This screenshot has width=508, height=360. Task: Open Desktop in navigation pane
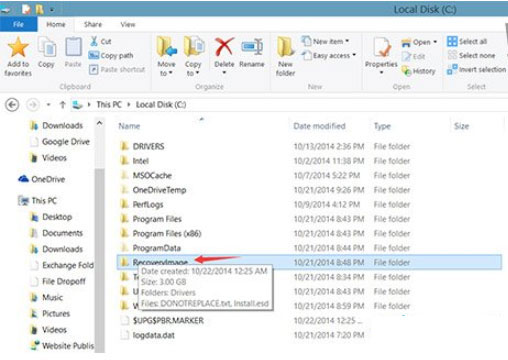[57, 217]
